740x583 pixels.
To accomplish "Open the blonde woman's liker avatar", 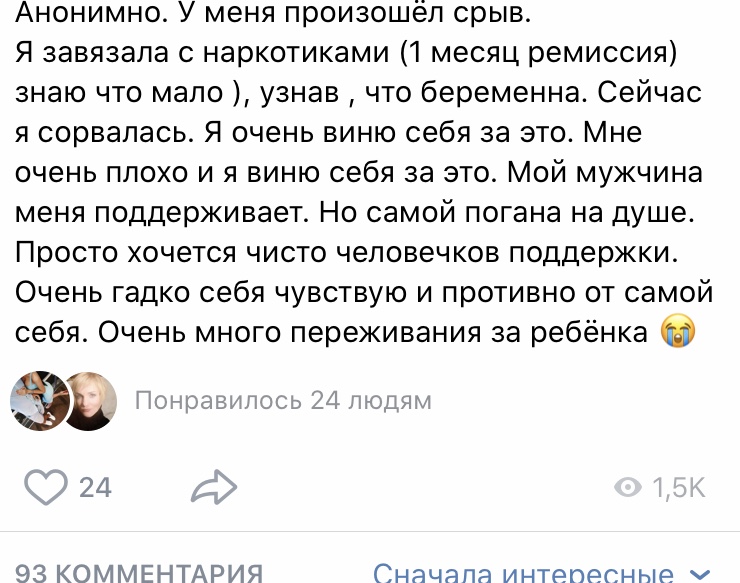I will 89,401.
